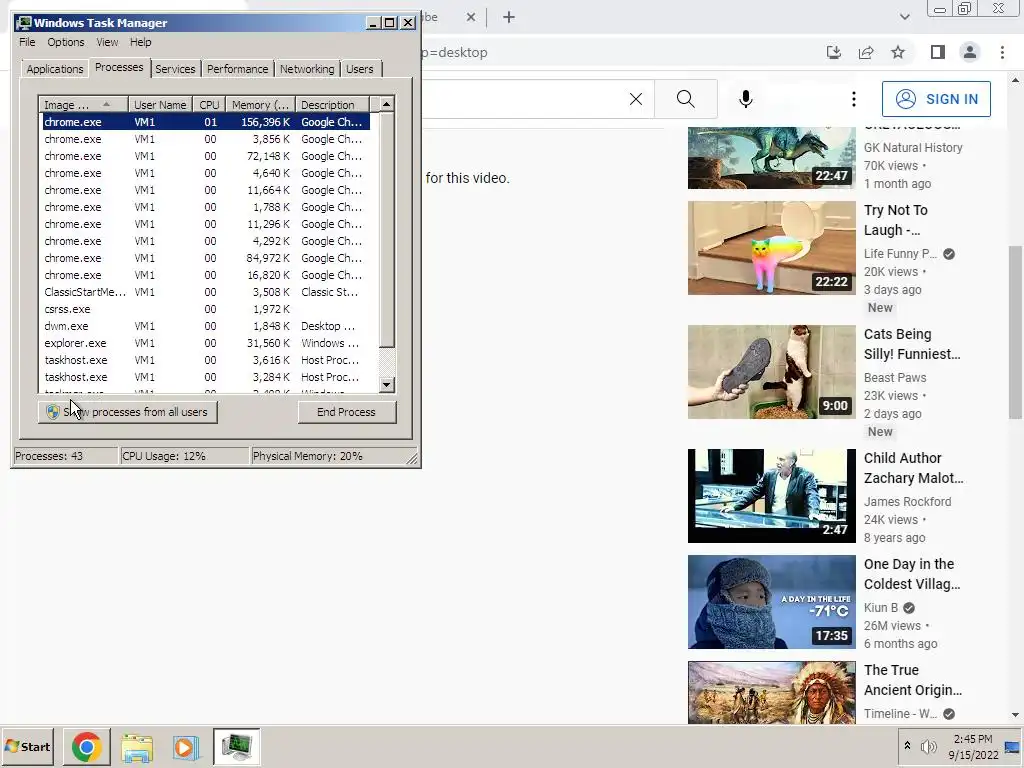
Task: Open Child Author Zachary Malot video title
Action: click(913, 468)
